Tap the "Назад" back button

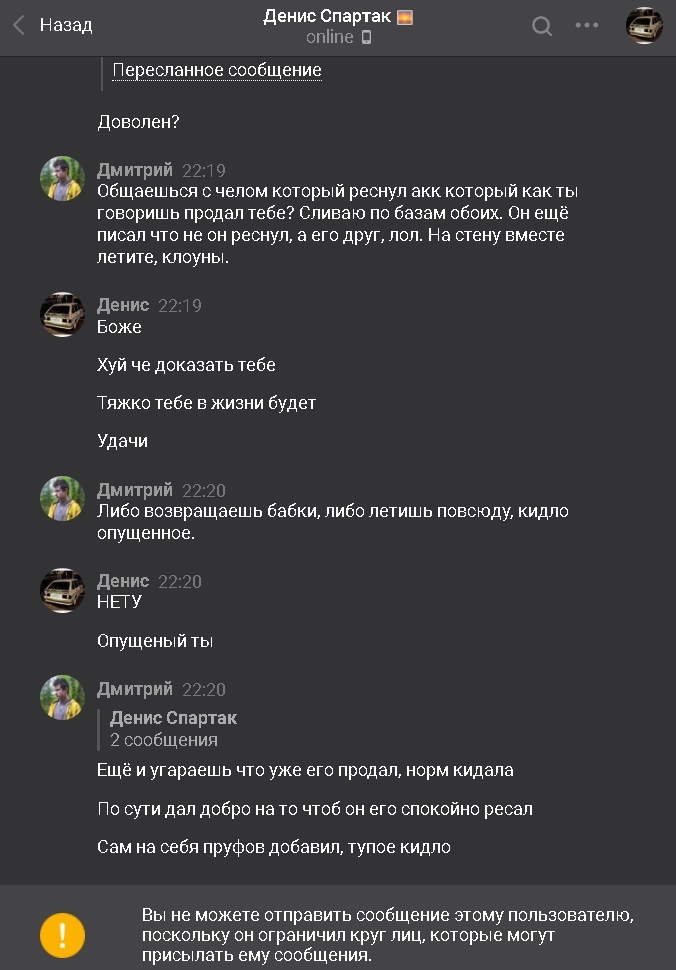pos(66,26)
